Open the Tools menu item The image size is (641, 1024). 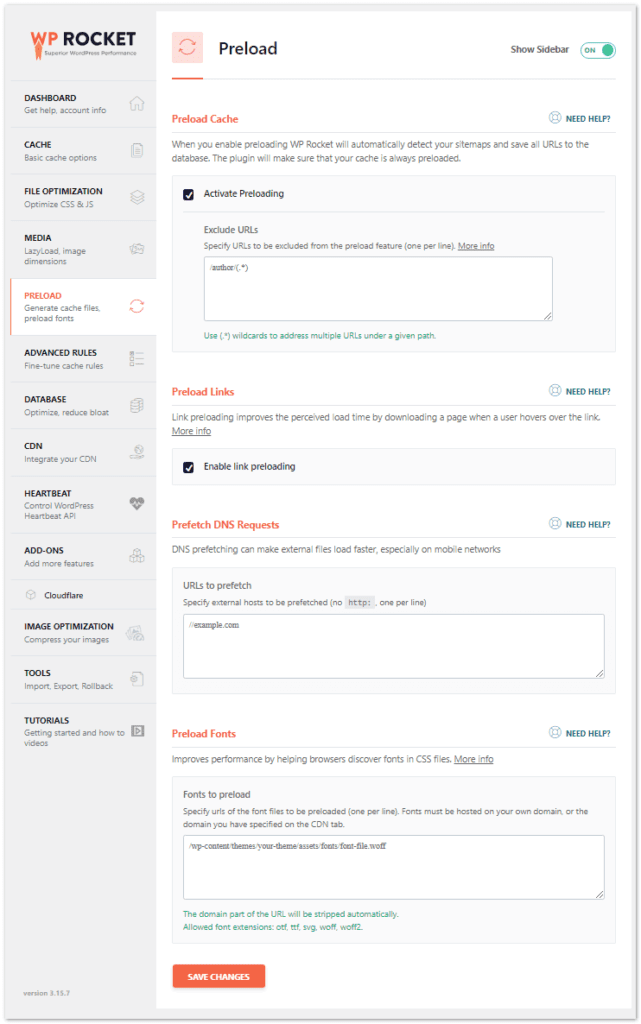tap(84, 679)
